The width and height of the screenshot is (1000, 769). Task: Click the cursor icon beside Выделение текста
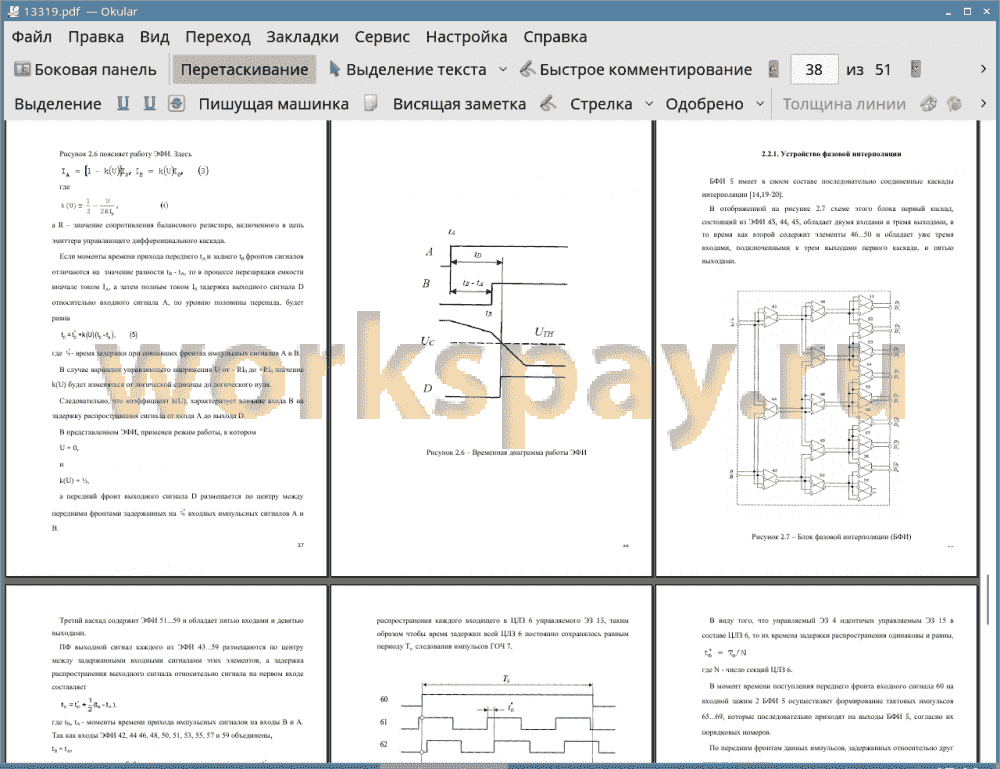click(x=334, y=69)
